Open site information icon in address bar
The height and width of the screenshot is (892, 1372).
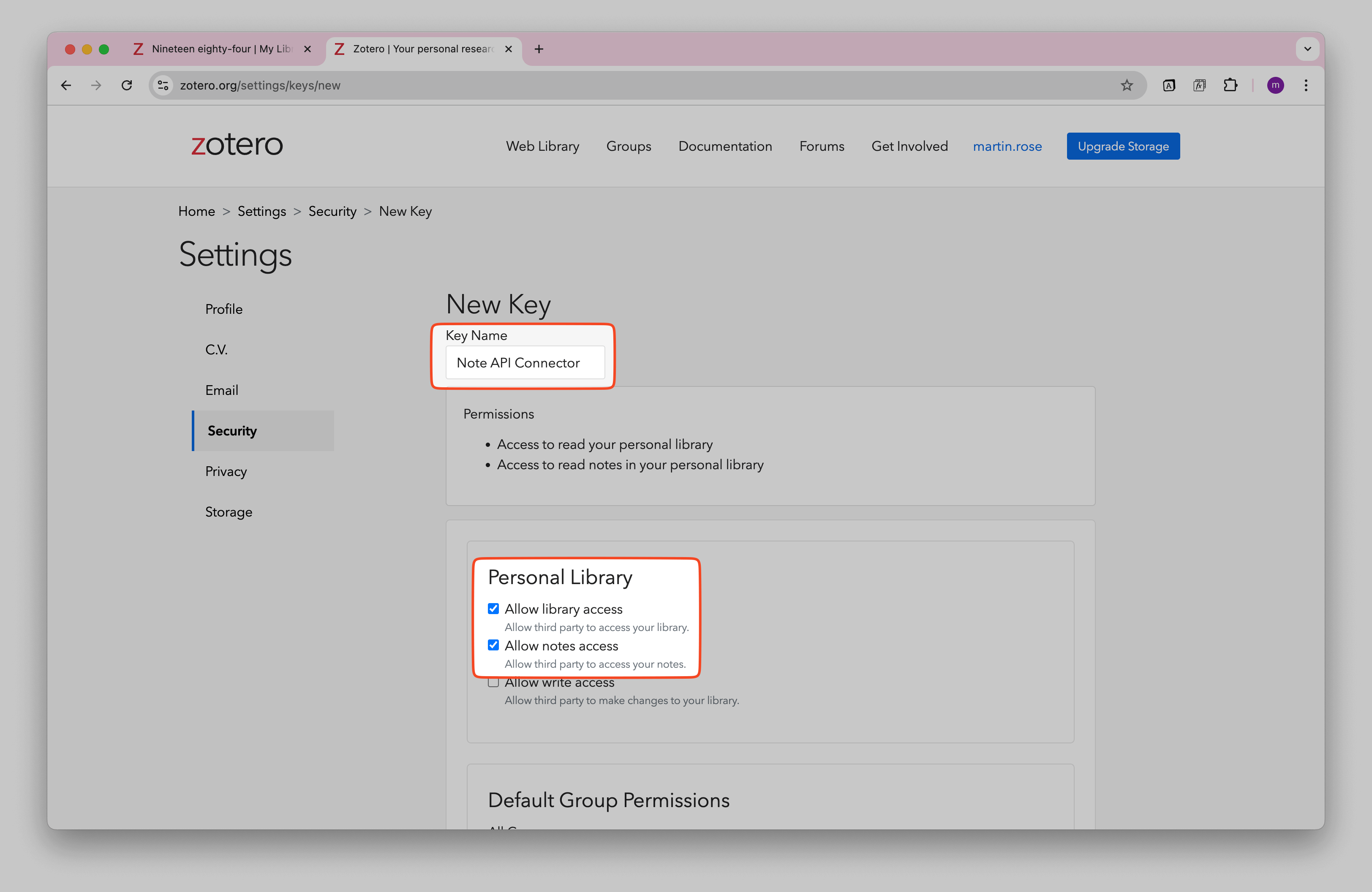pos(163,85)
